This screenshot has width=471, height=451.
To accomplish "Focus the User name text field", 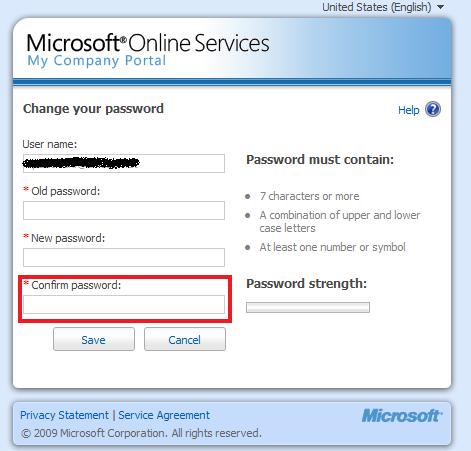I will point(124,163).
